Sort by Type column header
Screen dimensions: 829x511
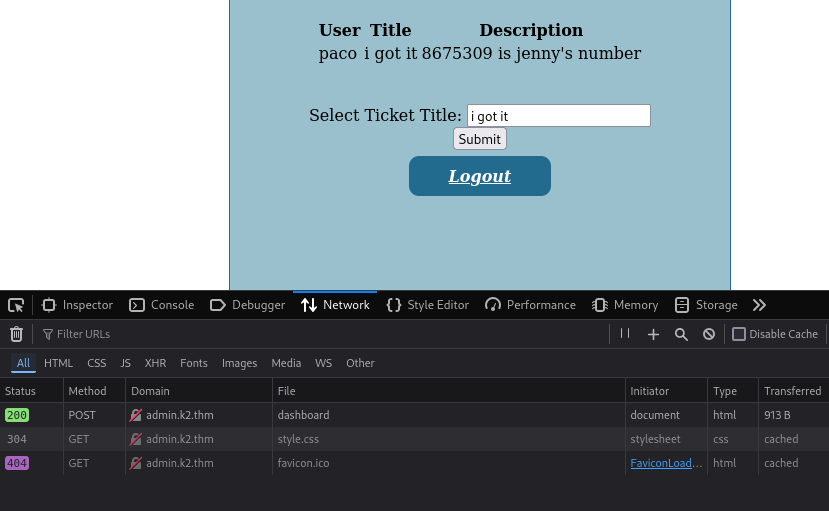point(733,391)
